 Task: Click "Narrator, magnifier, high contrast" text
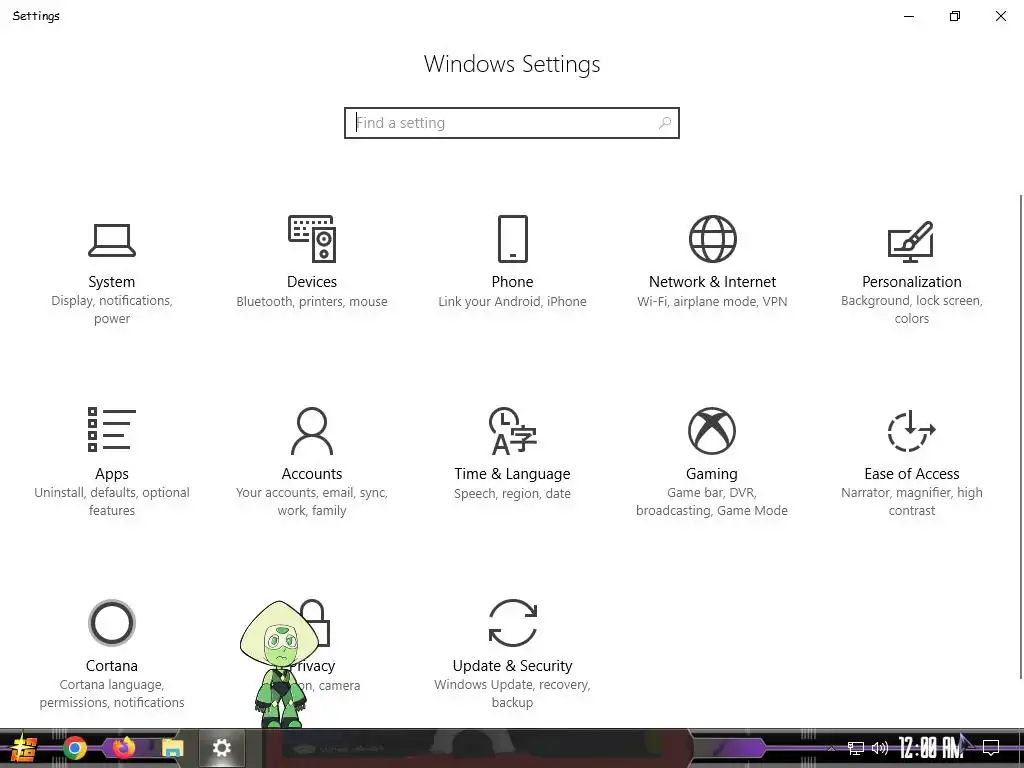pyautogui.click(x=912, y=502)
